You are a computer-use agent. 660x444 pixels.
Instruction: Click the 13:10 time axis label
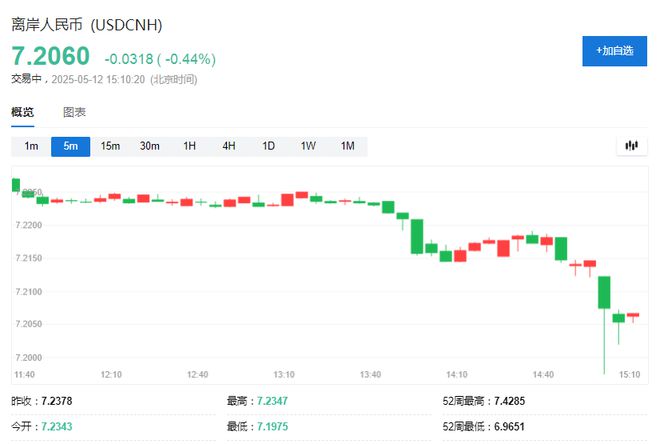[284, 375]
